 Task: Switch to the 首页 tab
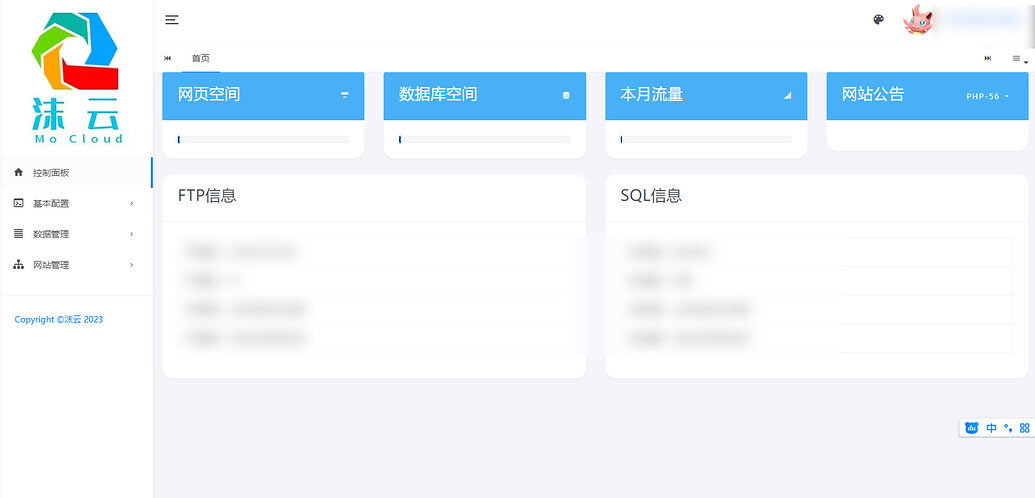coord(201,59)
